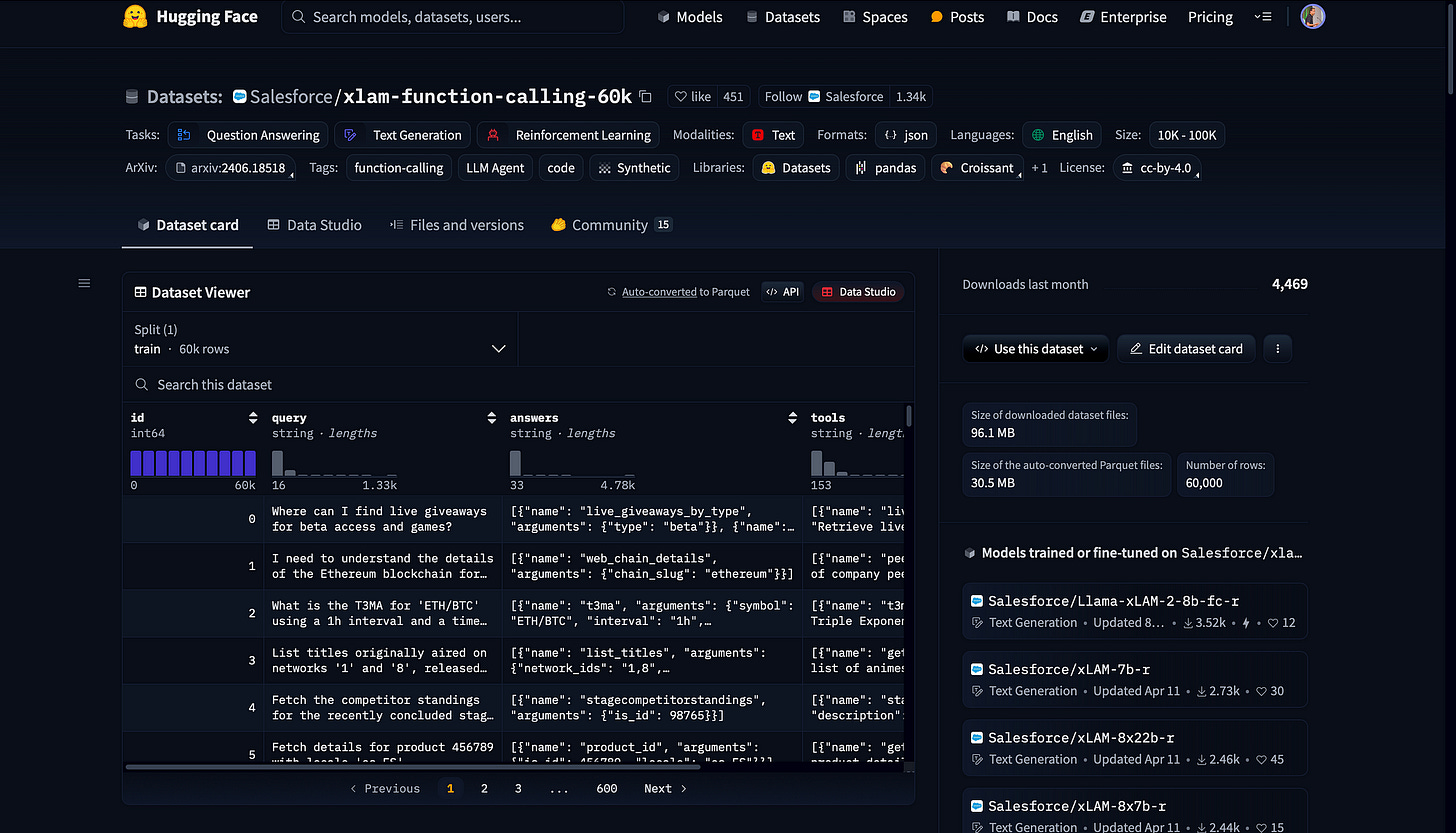The width and height of the screenshot is (1456, 833).
Task: Click the English language tag
Action: tap(1061, 135)
